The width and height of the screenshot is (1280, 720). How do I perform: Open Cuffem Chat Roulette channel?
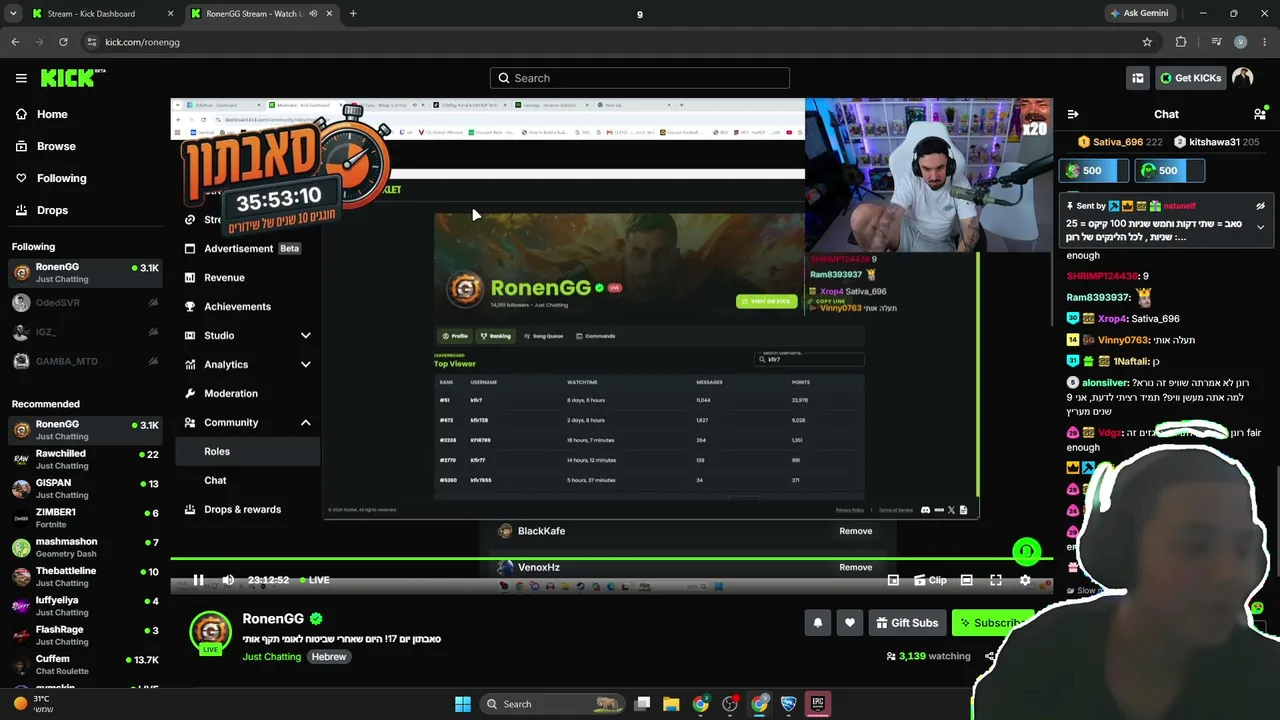click(85, 664)
